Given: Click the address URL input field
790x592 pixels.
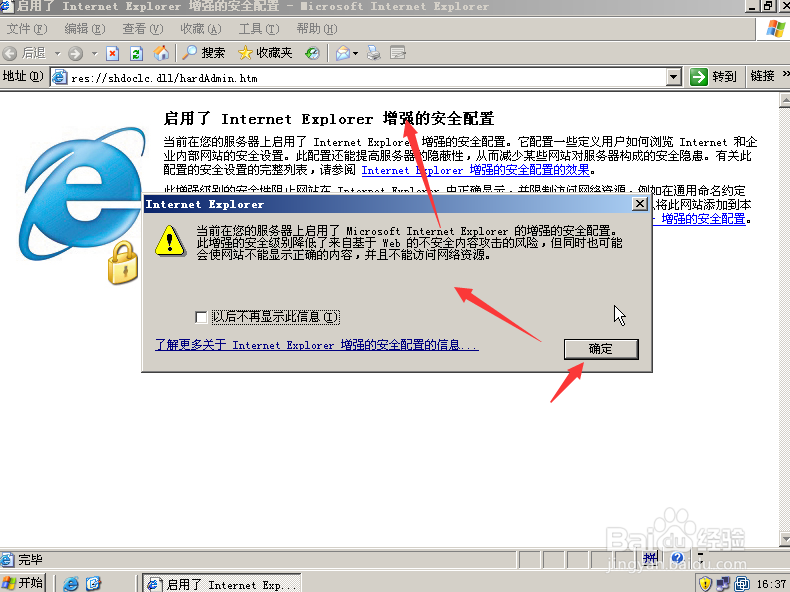Looking at the screenshot, I should [x=366, y=78].
